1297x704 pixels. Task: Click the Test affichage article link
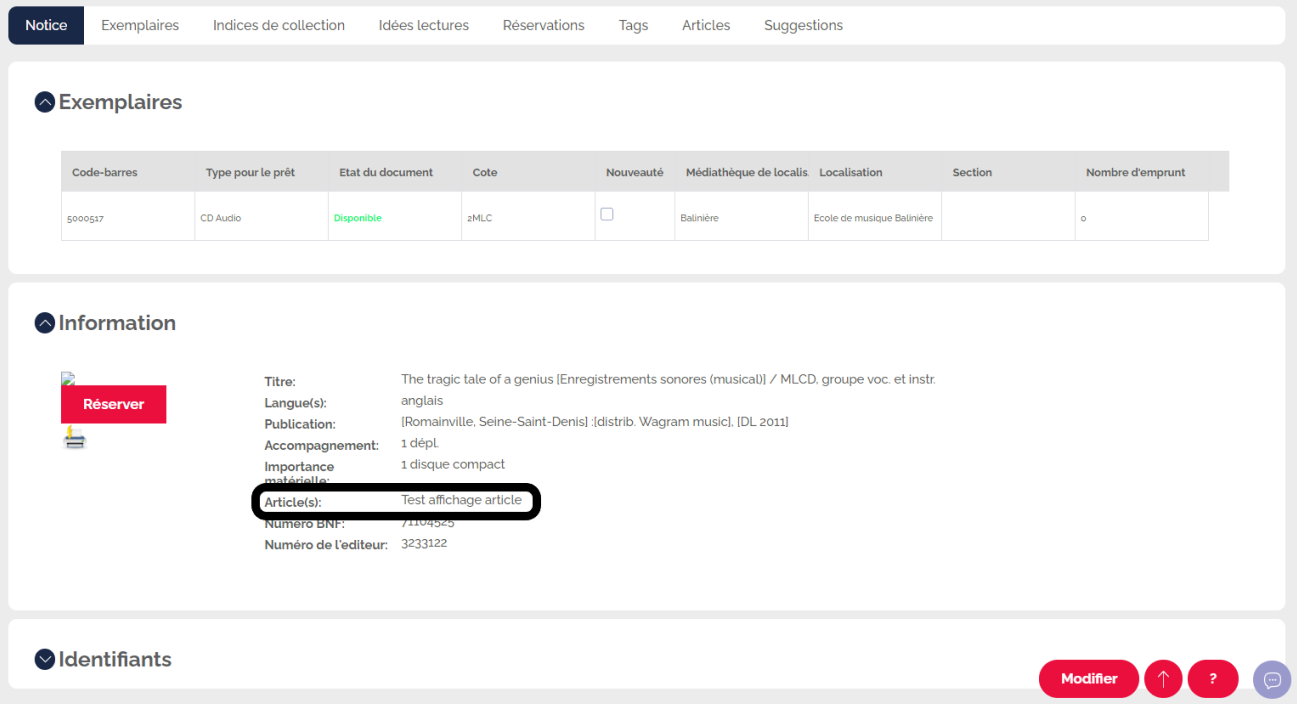461,500
